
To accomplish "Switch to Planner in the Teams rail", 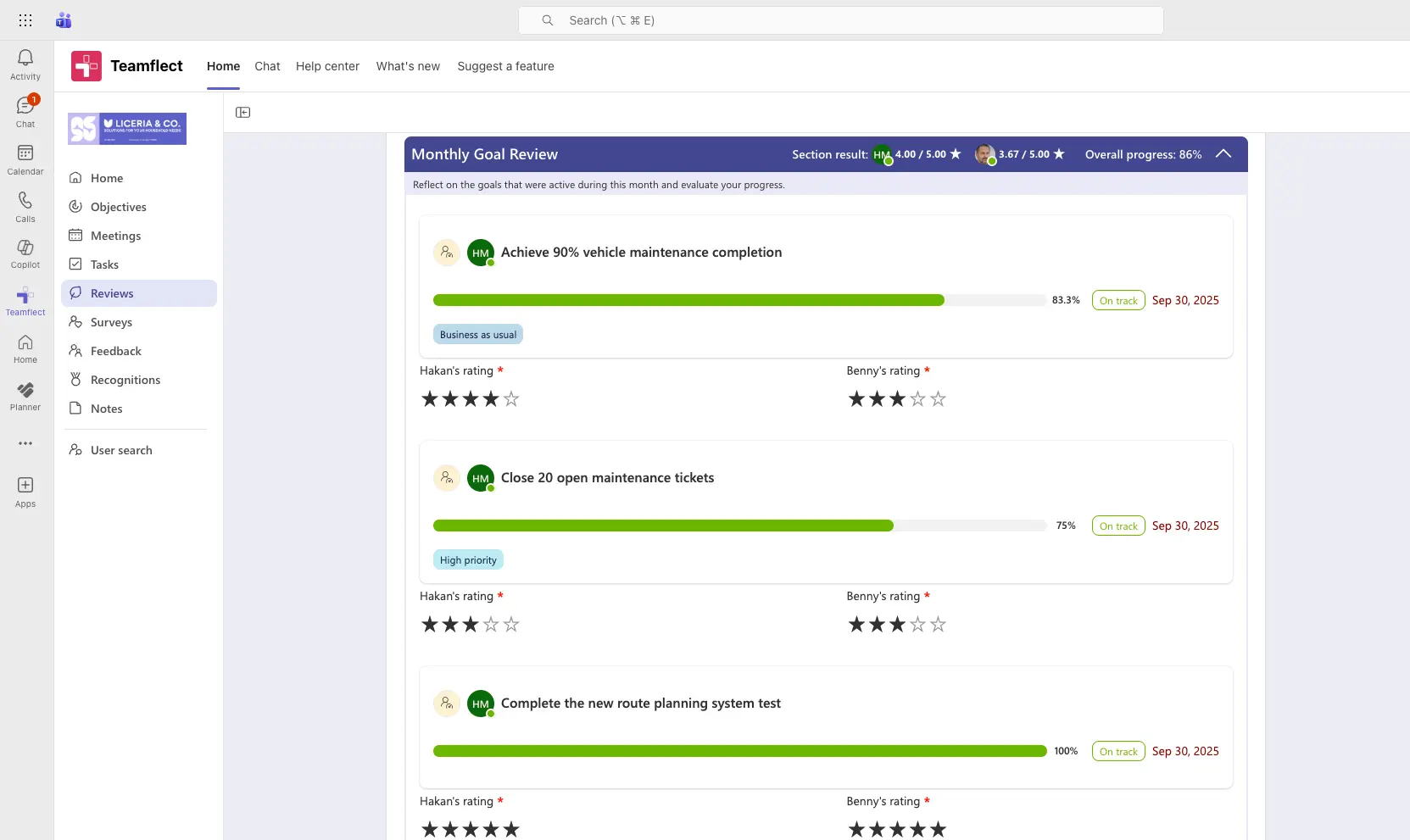I will (x=25, y=396).
